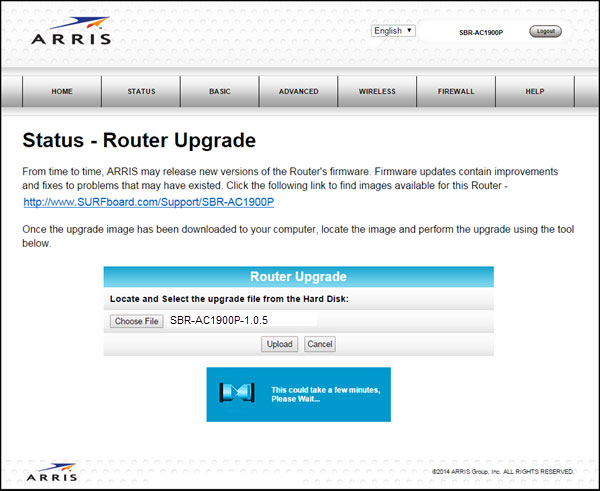600x491 pixels.
Task: Open the HELP menu tab
Action: (x=535, y=91)
